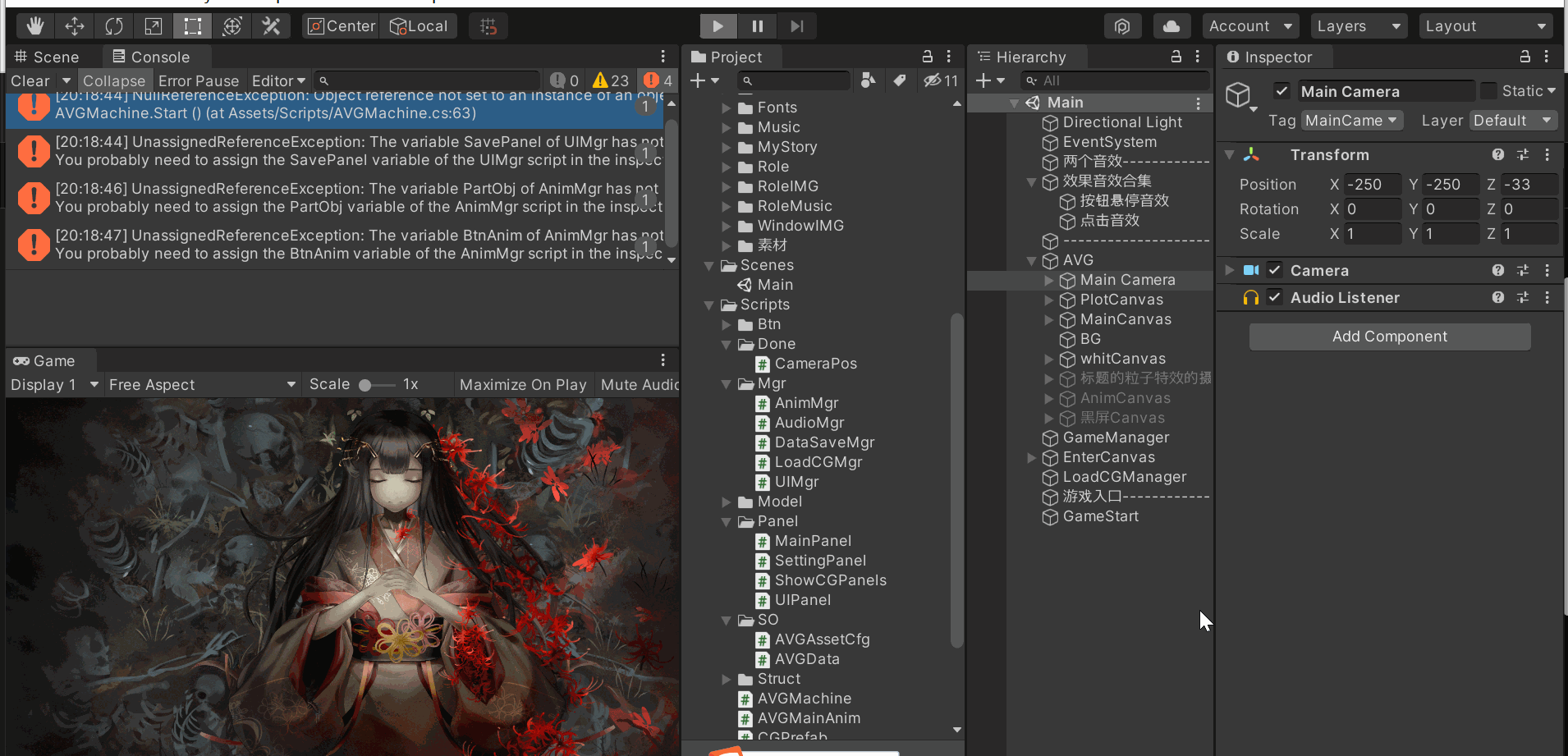This screenshot has height=756, width=1568.
Task: Select the Move tool
Action: point(75,26)
